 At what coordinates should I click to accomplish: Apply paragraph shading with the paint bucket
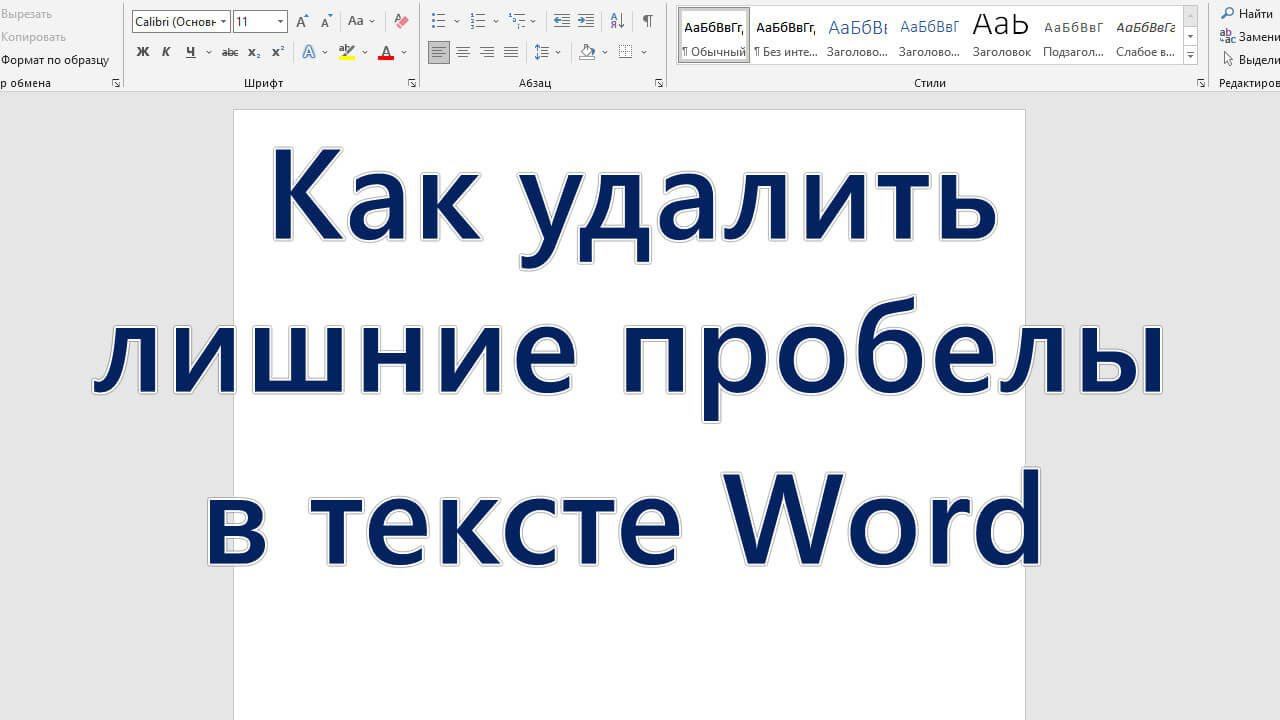point(587,52)
